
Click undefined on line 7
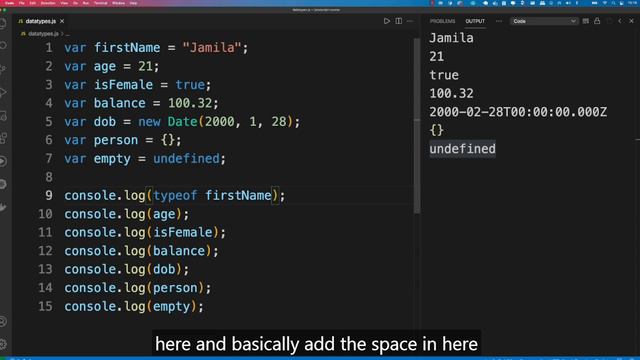coord(186,158)
